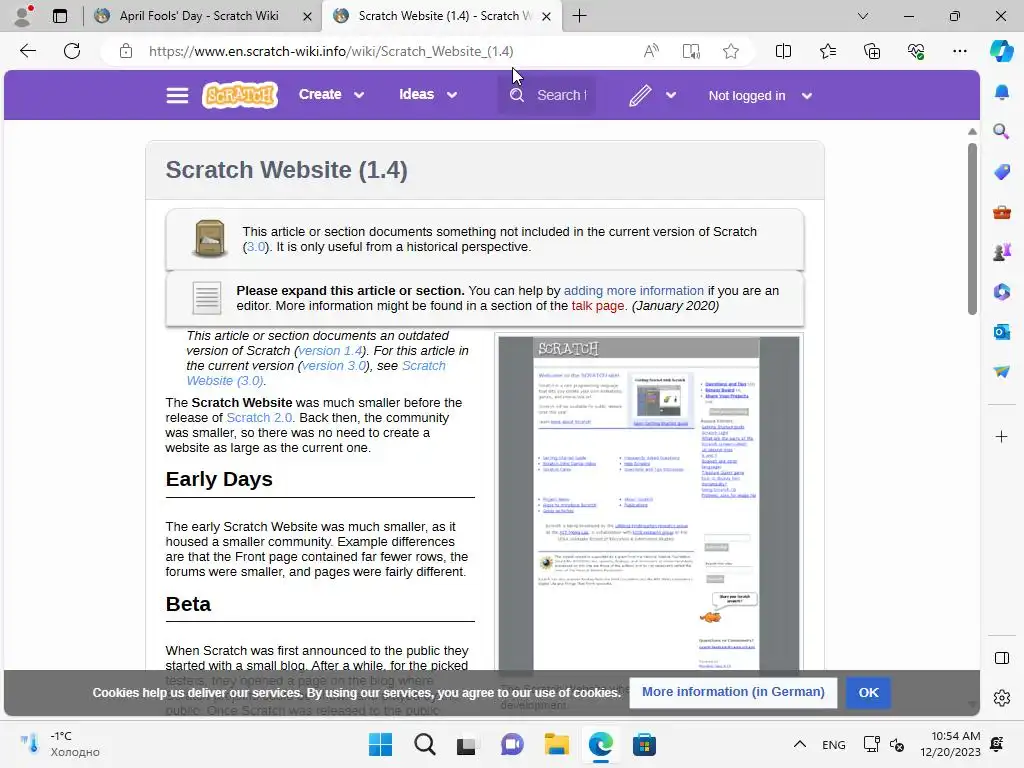Switch to April Fools' Day tab
This screenshot has height=768, width=1024.
pyautogui.click(x=199, y=16)
